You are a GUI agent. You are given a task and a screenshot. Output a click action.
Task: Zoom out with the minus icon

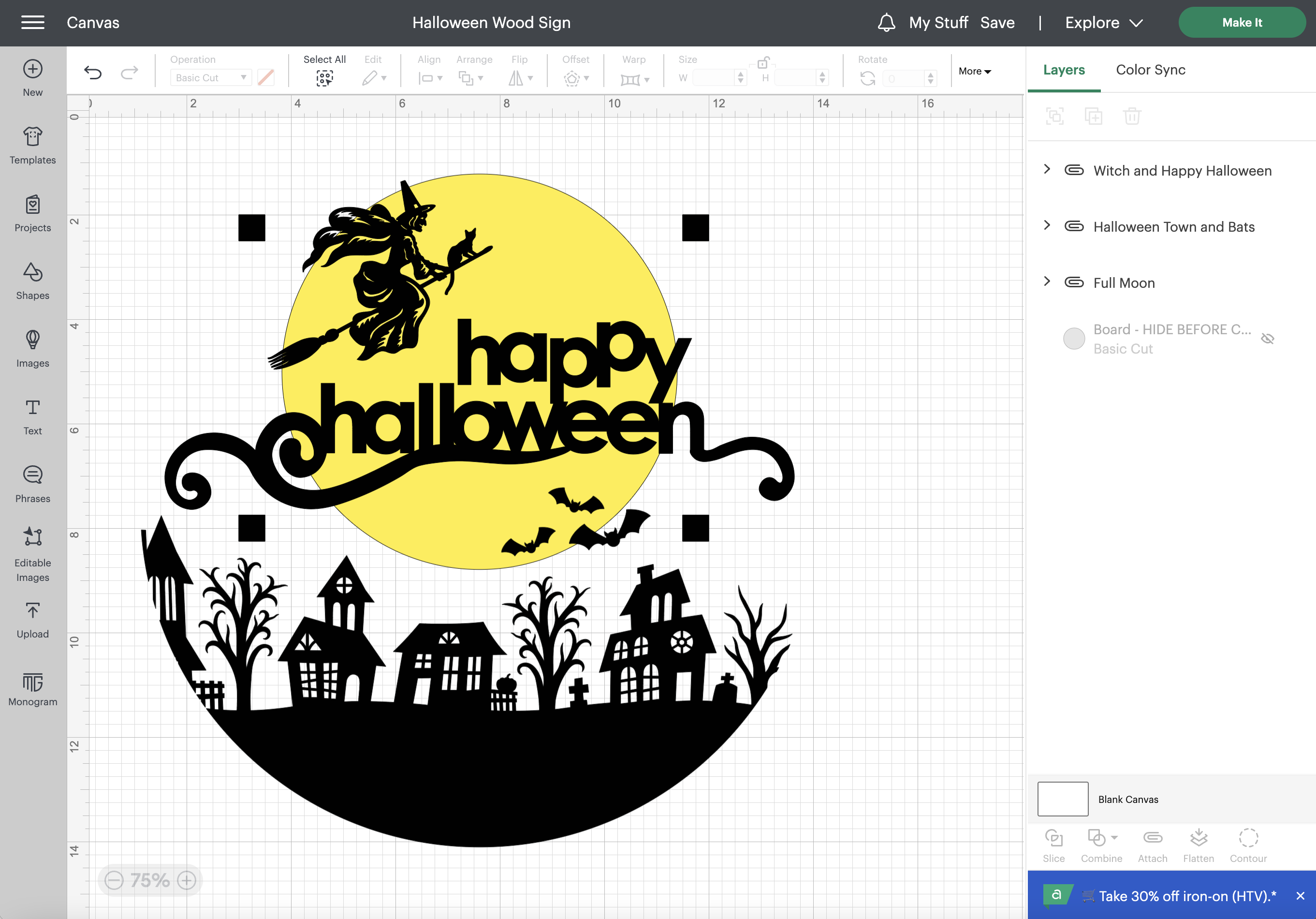pos(114,880)
